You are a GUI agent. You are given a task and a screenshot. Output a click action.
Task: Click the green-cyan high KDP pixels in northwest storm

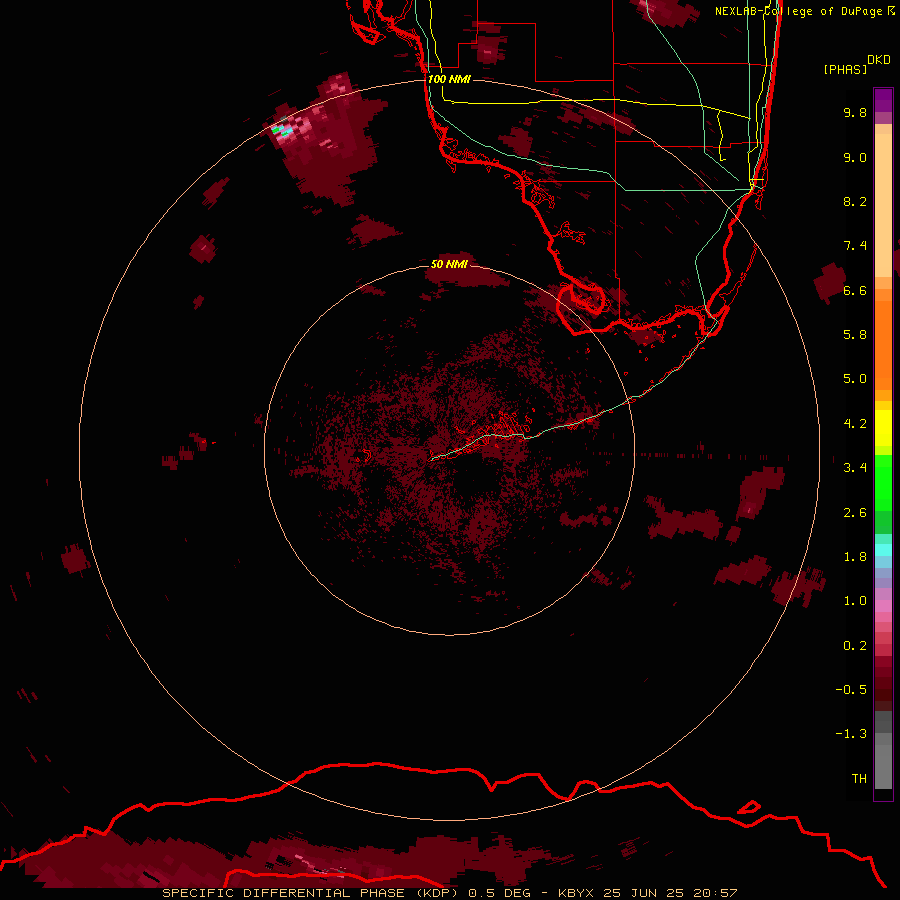282,131
